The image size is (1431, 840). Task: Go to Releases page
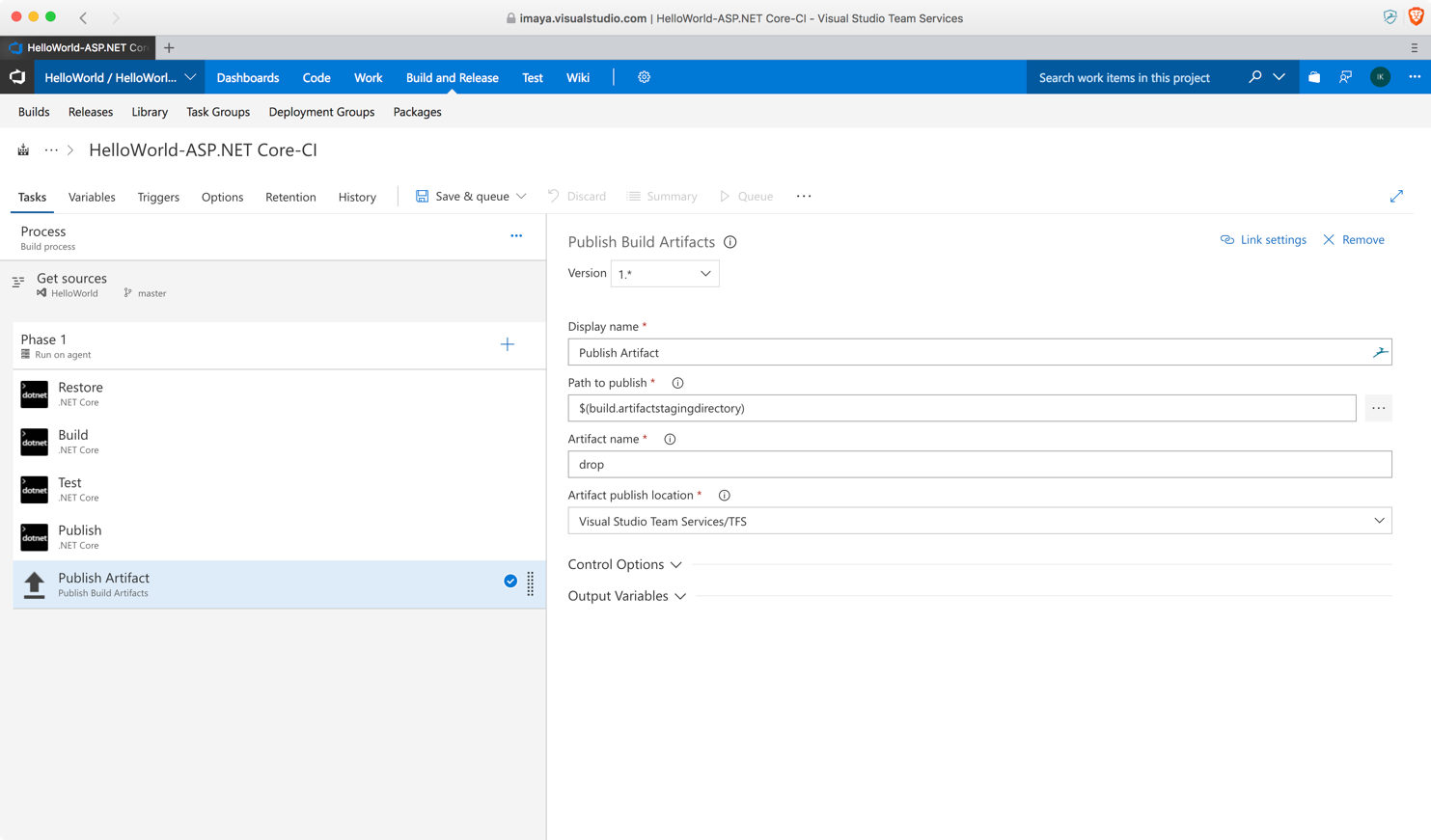tap(91, 112)
